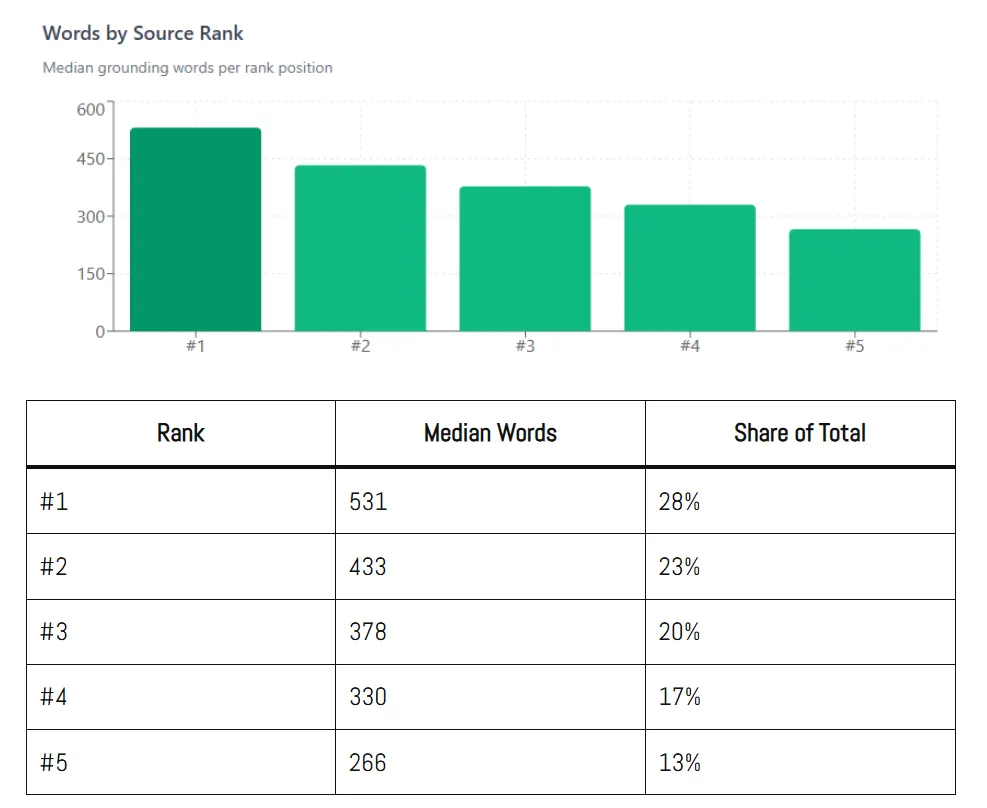This screenshot has width=987, height=808.
Task: Click the 20% share of total cell
Action: pos(800,632)
